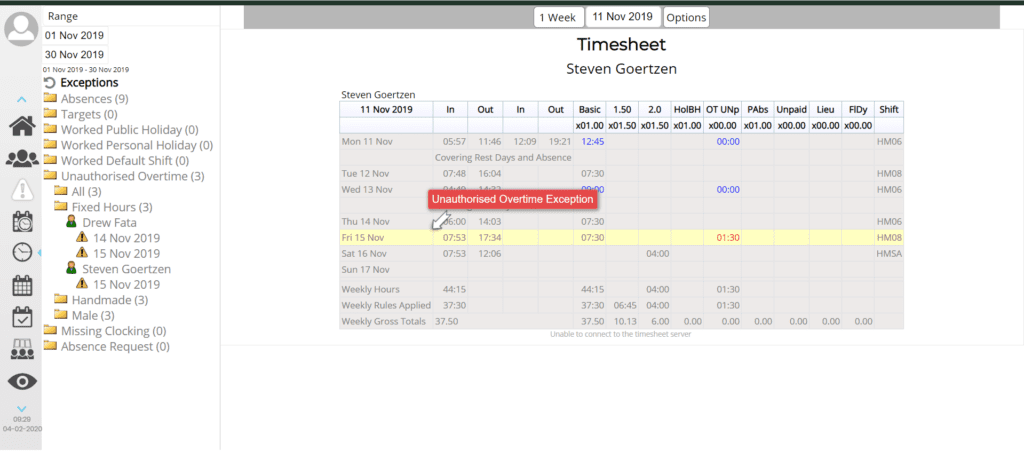Select employee Drew Fata
Image resolution: width=1024 pixels, height=451 pixels.
tap(101, 223)
